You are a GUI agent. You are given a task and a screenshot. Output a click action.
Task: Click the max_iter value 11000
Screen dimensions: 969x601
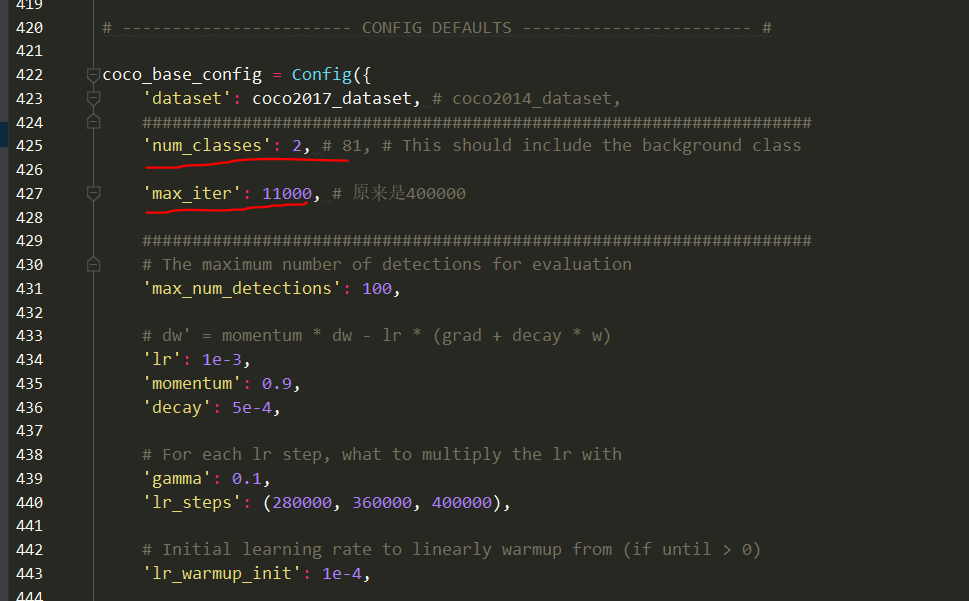(x=287, y=194)
